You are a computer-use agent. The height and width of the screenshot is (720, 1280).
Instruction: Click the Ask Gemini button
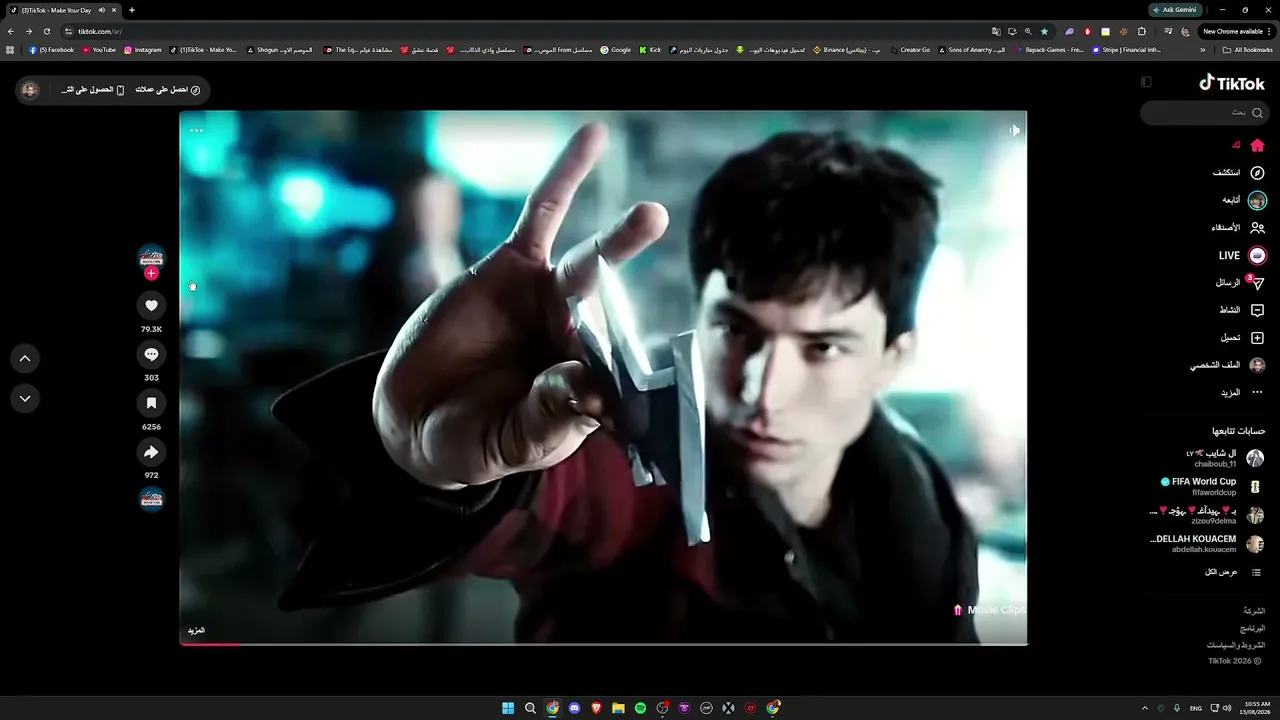coord(1175,10)
